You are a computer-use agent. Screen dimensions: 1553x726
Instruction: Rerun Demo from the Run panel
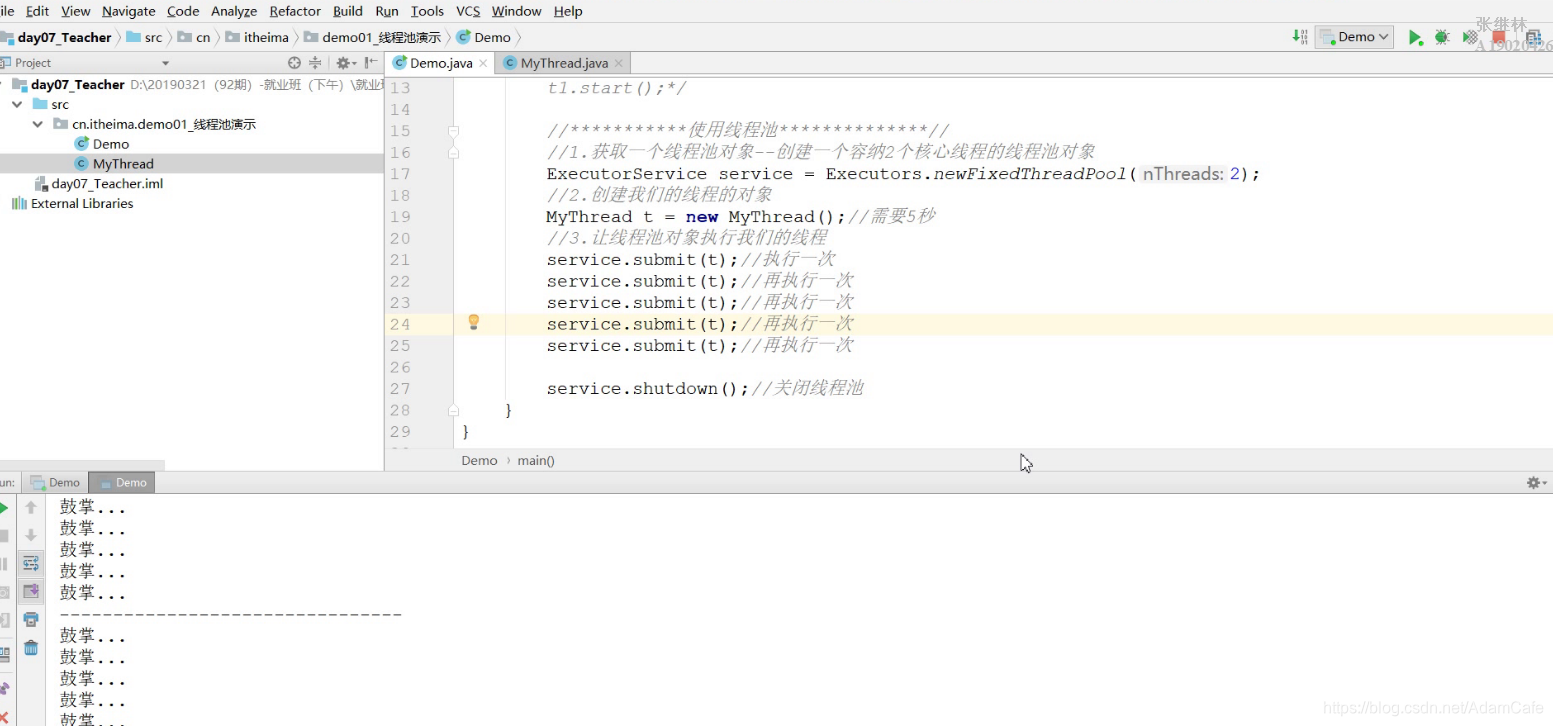click(4, 508)
